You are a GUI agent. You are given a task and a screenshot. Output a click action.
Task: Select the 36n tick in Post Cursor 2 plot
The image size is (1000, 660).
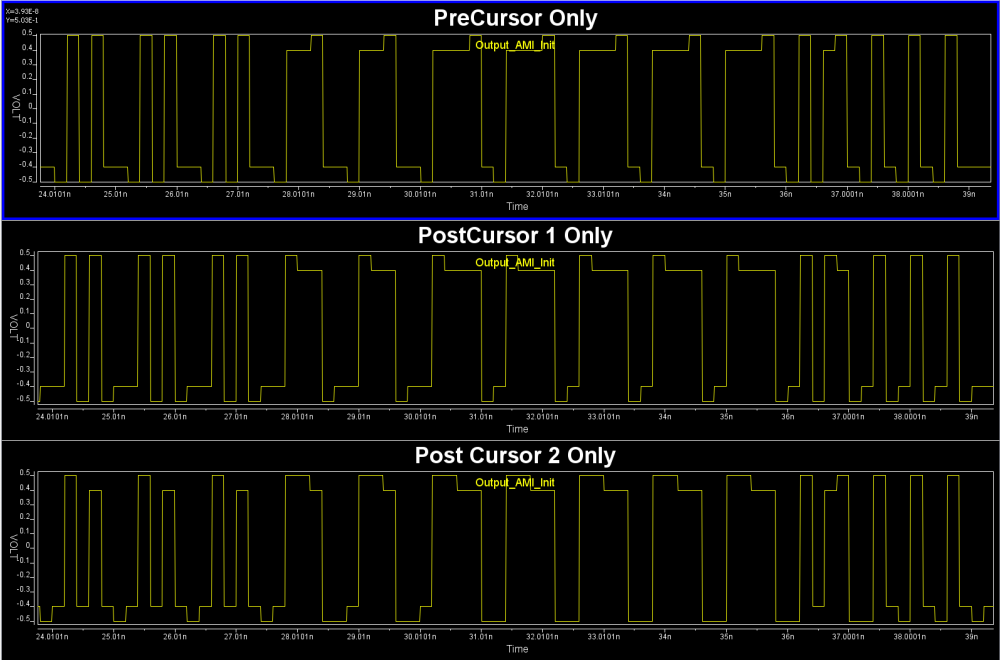tap(785, 636)
